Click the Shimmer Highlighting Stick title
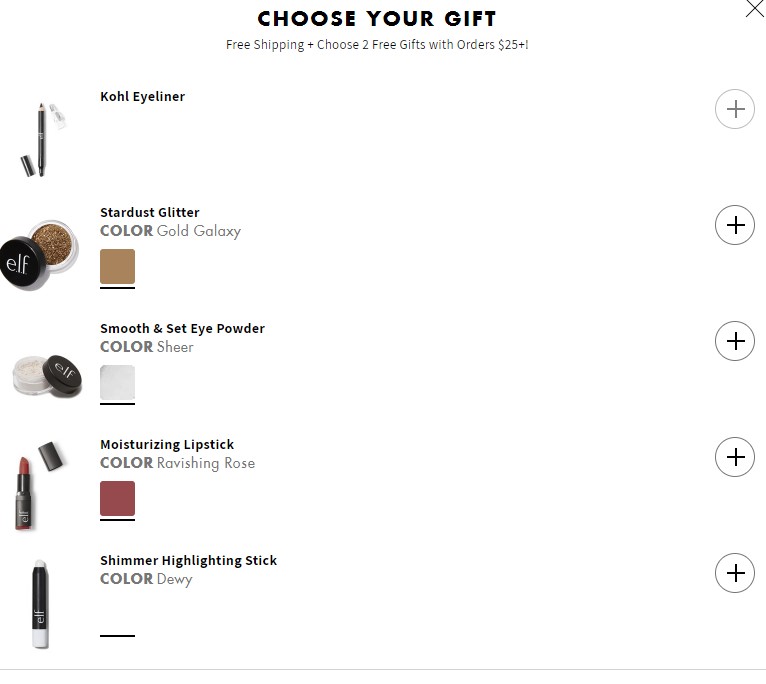 [x=189, y=560]
